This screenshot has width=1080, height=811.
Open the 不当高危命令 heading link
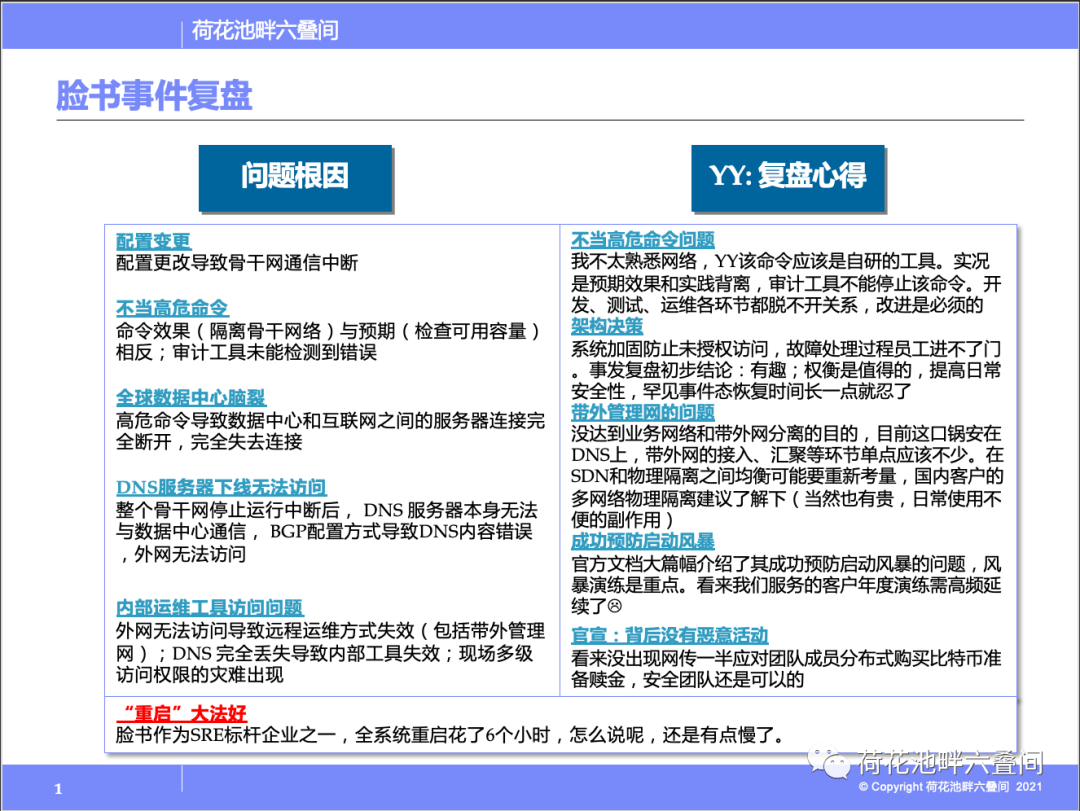point(172,308)
